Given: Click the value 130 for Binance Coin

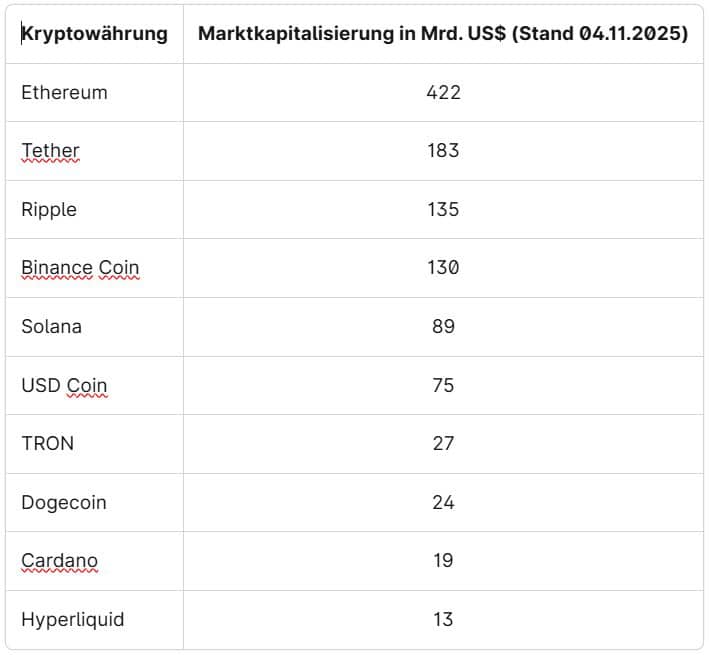Looking at the screenshot, I should 443,268.
